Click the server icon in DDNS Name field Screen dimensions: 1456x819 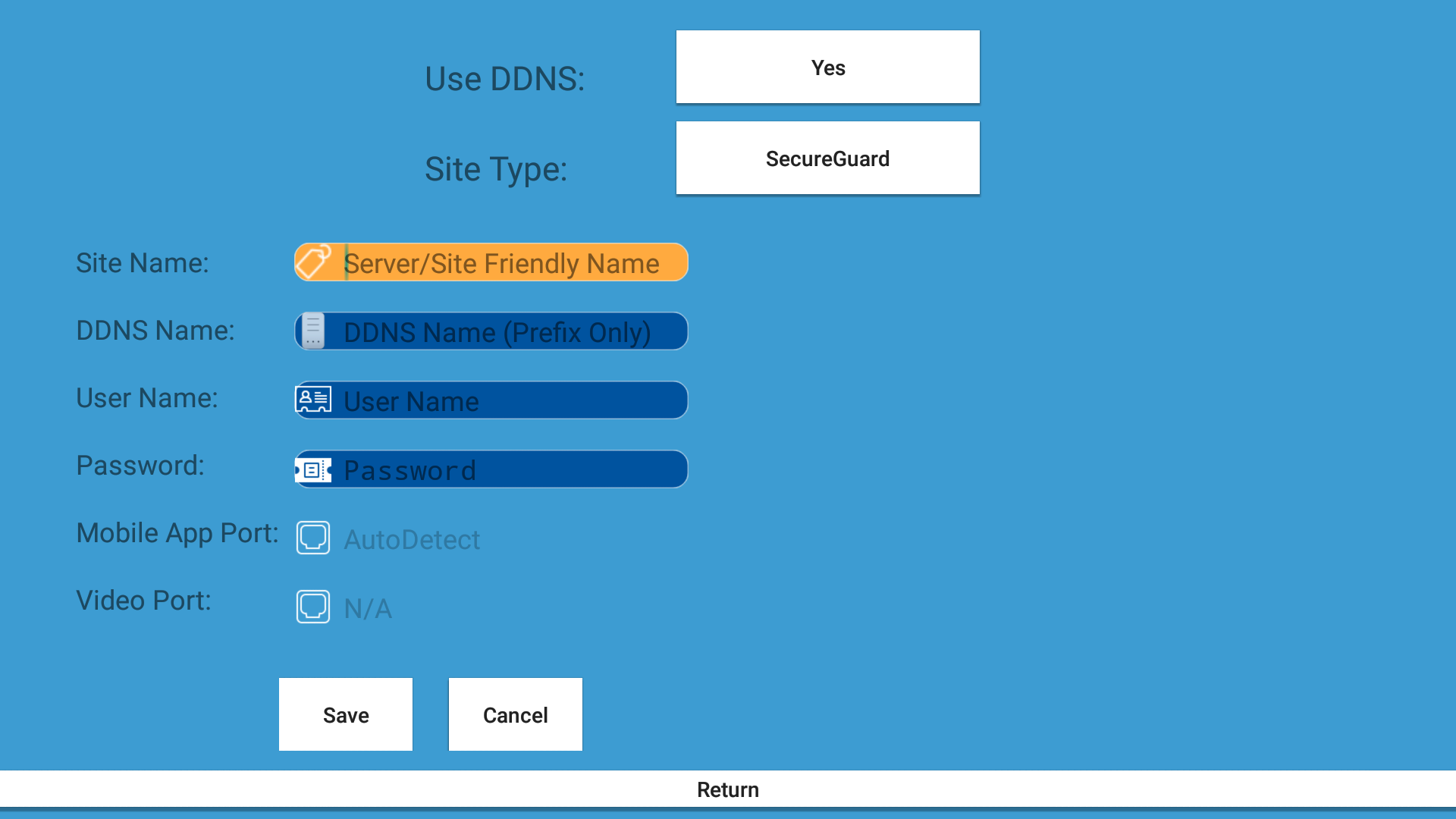click(313, 331)
